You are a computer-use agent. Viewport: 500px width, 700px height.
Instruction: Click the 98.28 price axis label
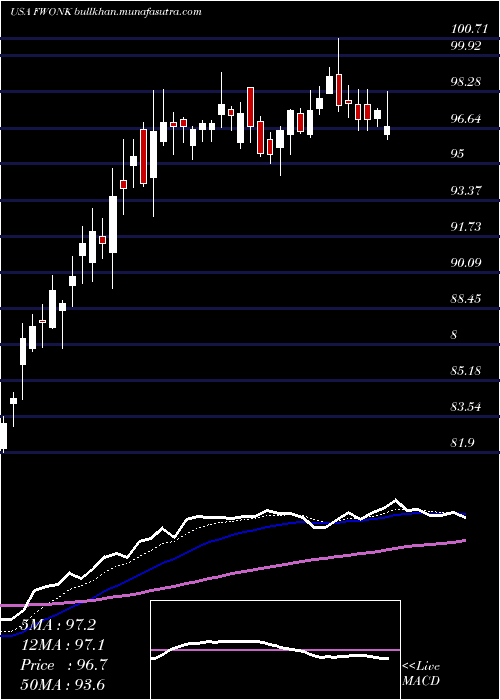click(465, 82)
